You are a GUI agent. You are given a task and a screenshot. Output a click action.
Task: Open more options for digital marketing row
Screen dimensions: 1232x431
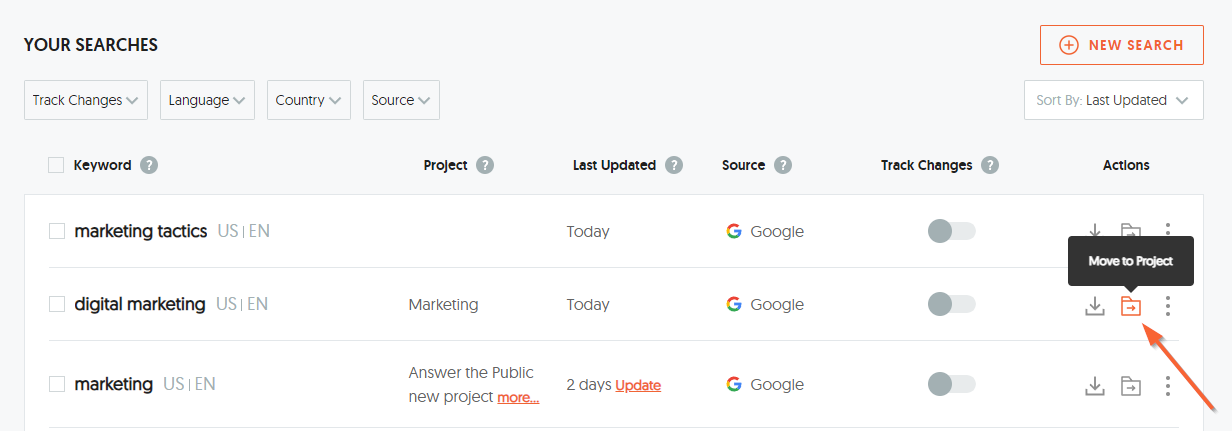1168,306
